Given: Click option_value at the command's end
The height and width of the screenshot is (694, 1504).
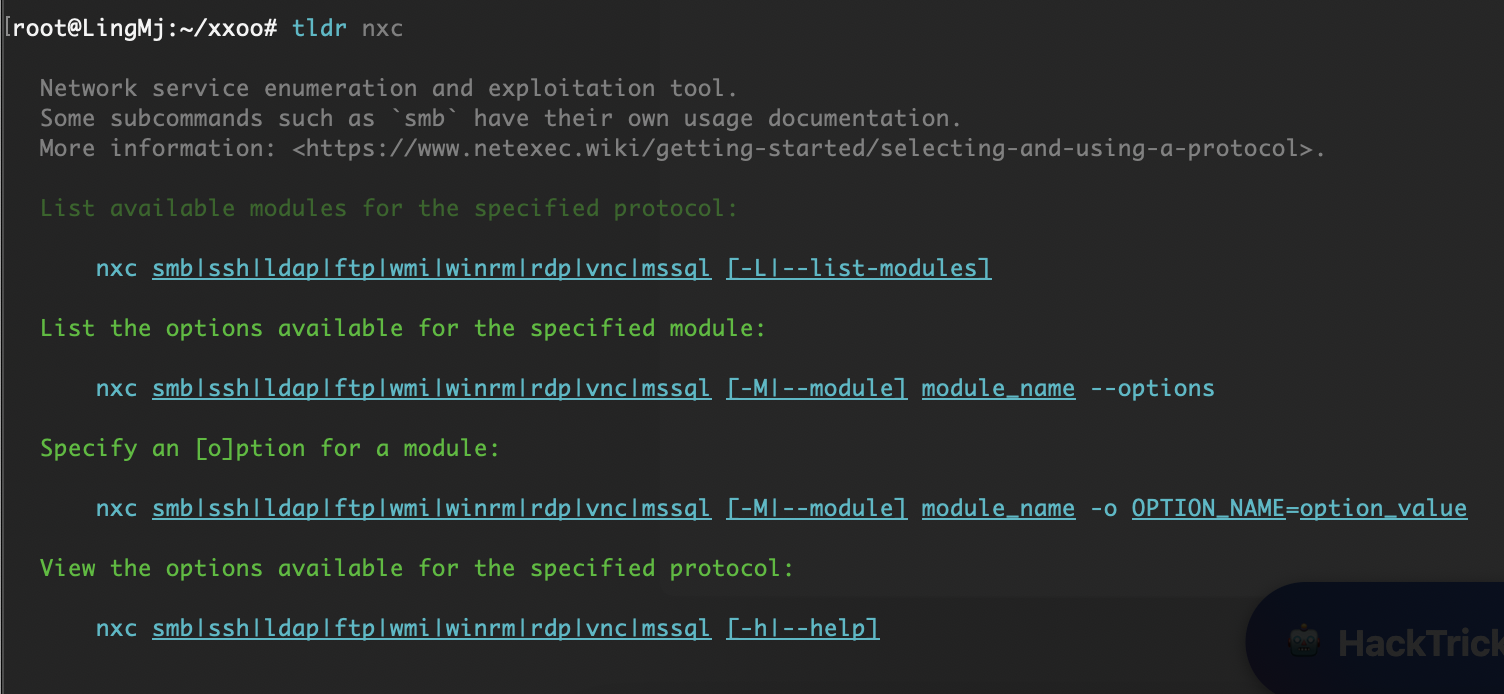Looking at the screenshot, I should coord(1383,508).
